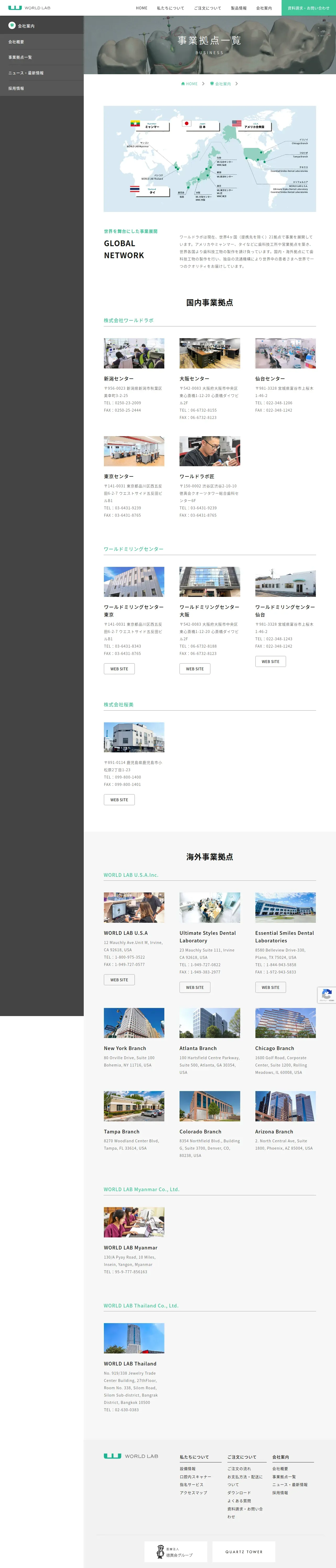Click the Chicago Branch photo
The width and height of the screenshot is (336, 1568).
pyautogui.click(x=285, y=1023)
